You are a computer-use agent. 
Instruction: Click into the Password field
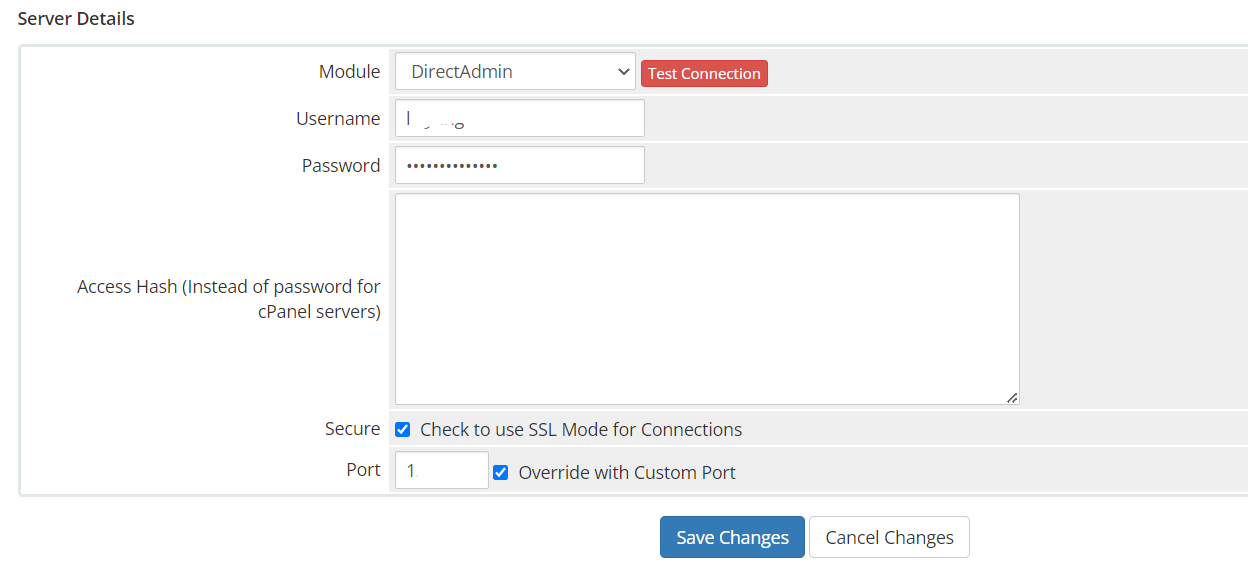coord(519,166)
